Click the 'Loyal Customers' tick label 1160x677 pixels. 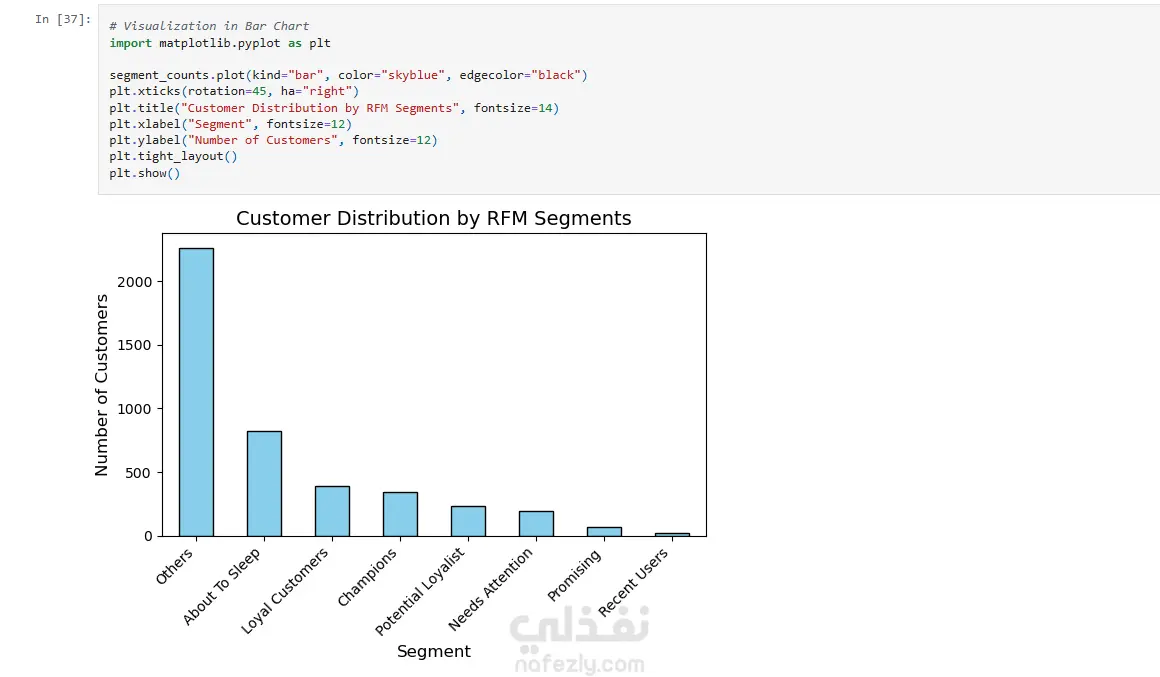click(285, 591)
